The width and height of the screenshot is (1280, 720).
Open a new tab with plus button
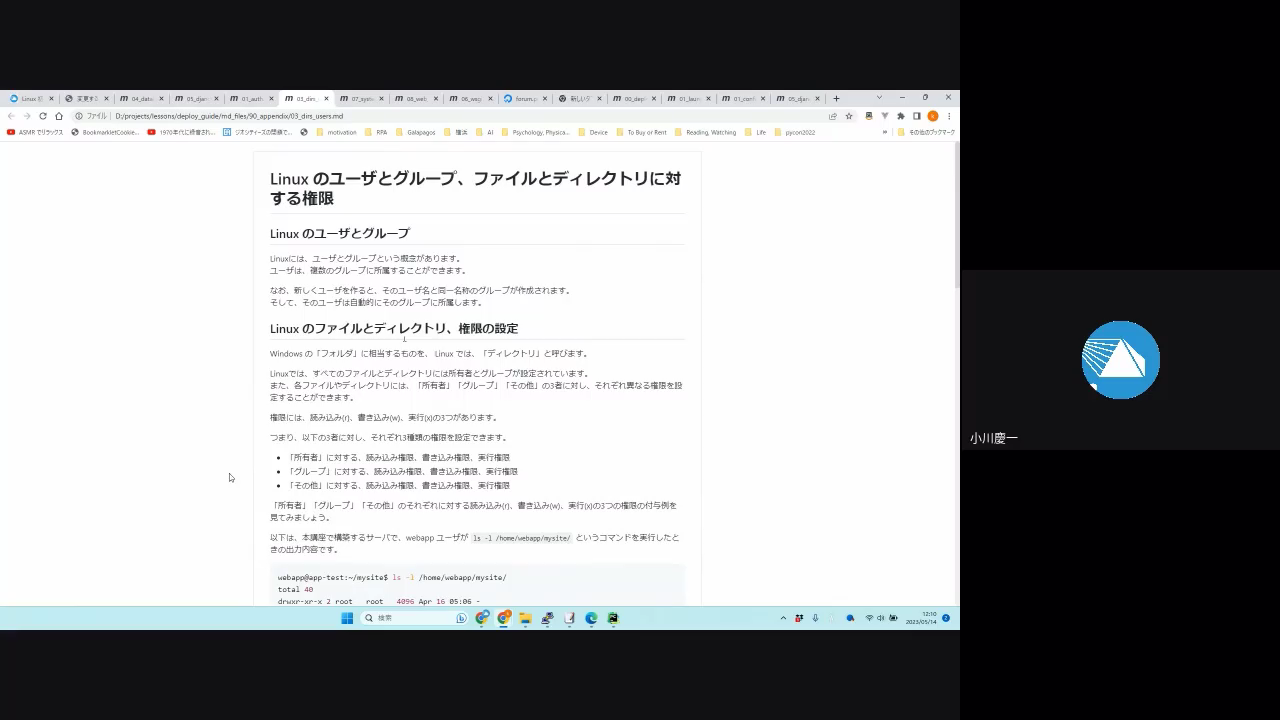836,99
